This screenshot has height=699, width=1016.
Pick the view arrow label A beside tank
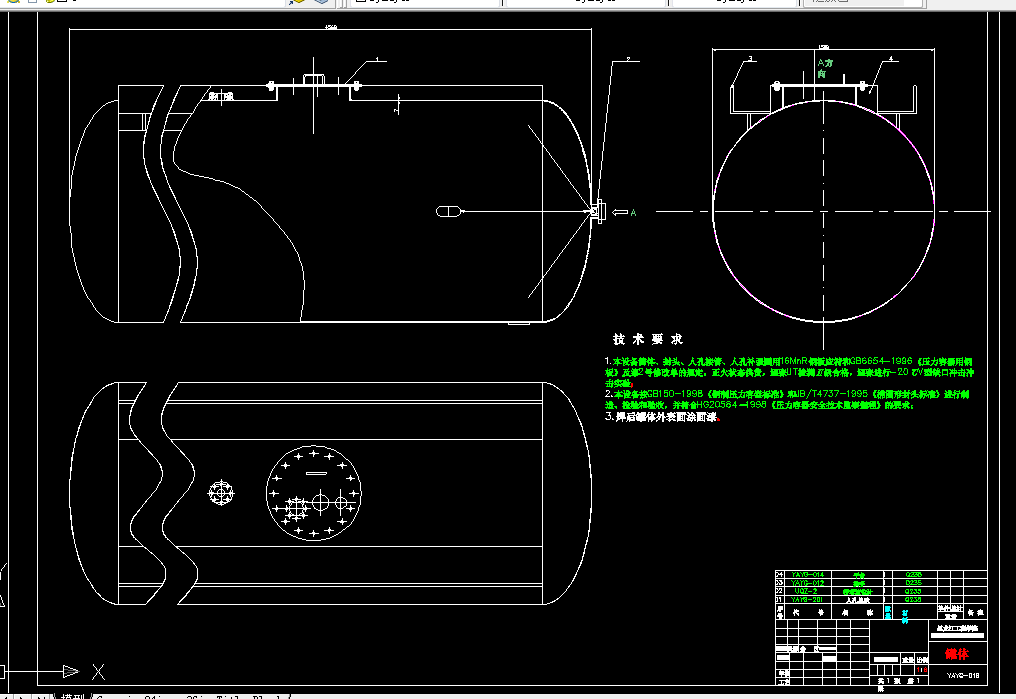tap(633, 212)
